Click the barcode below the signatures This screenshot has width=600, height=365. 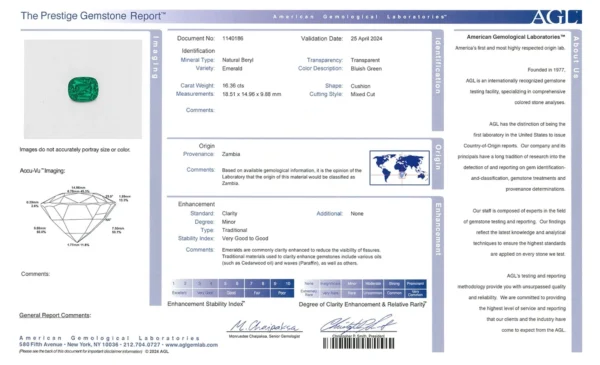click(x=359, y=343)
